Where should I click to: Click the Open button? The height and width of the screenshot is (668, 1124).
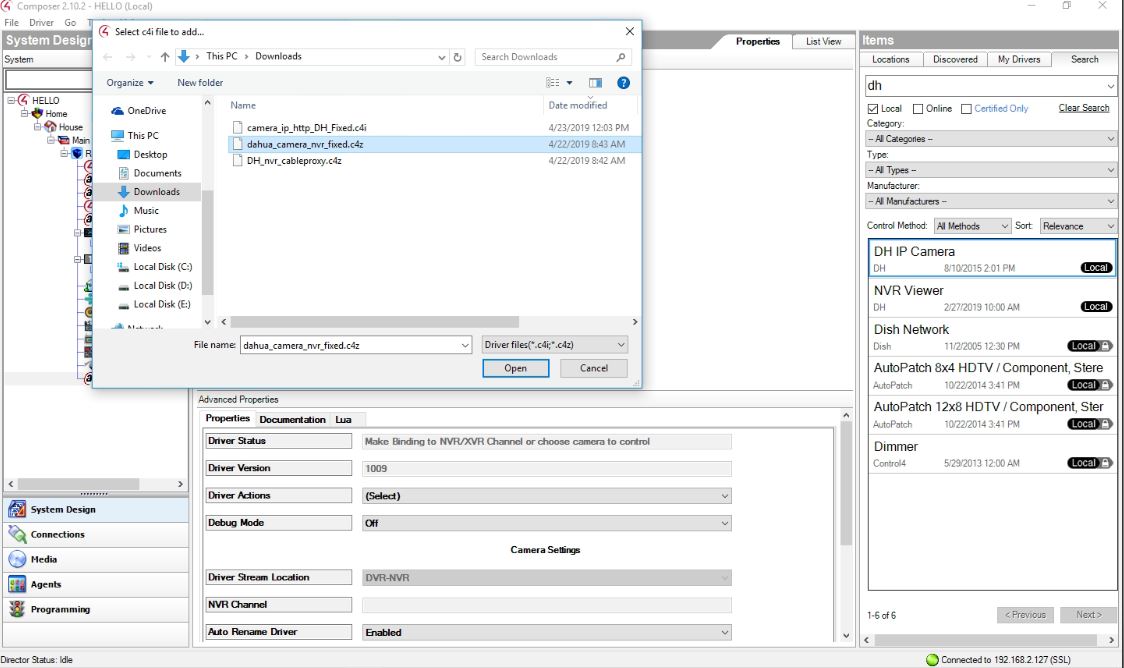click(515, 368)
